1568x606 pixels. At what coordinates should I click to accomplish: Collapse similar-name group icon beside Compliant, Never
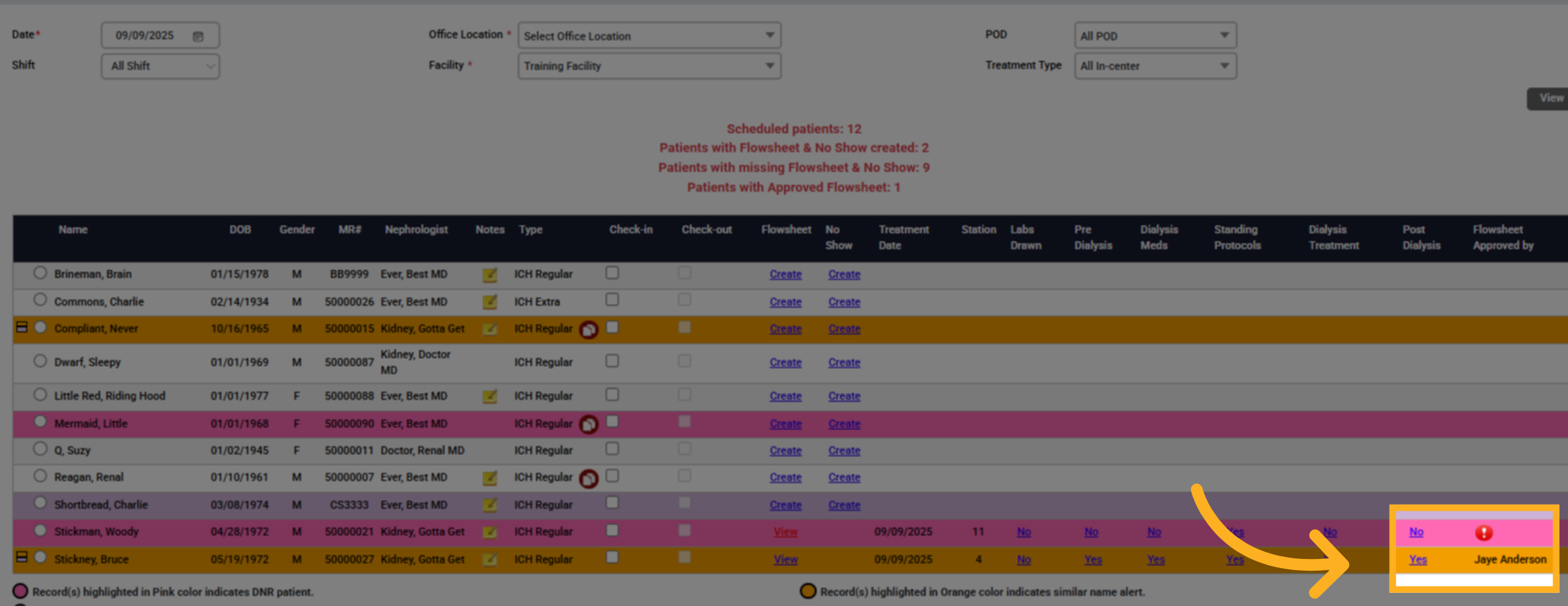coord(22,327)
